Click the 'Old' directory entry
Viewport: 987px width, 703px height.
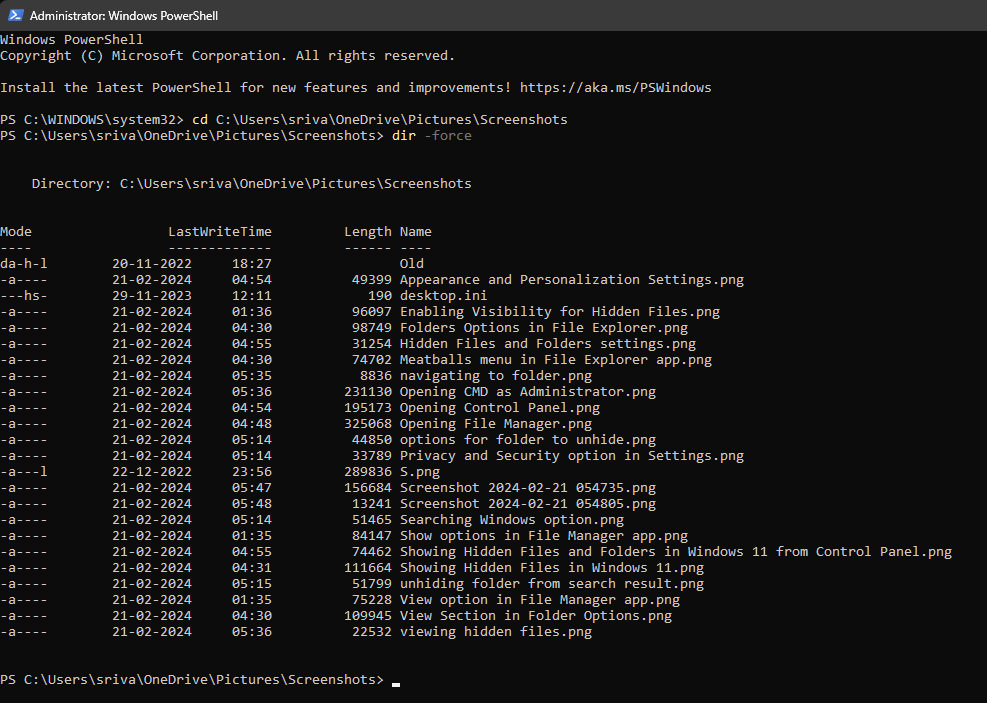[x=411, y=264]
